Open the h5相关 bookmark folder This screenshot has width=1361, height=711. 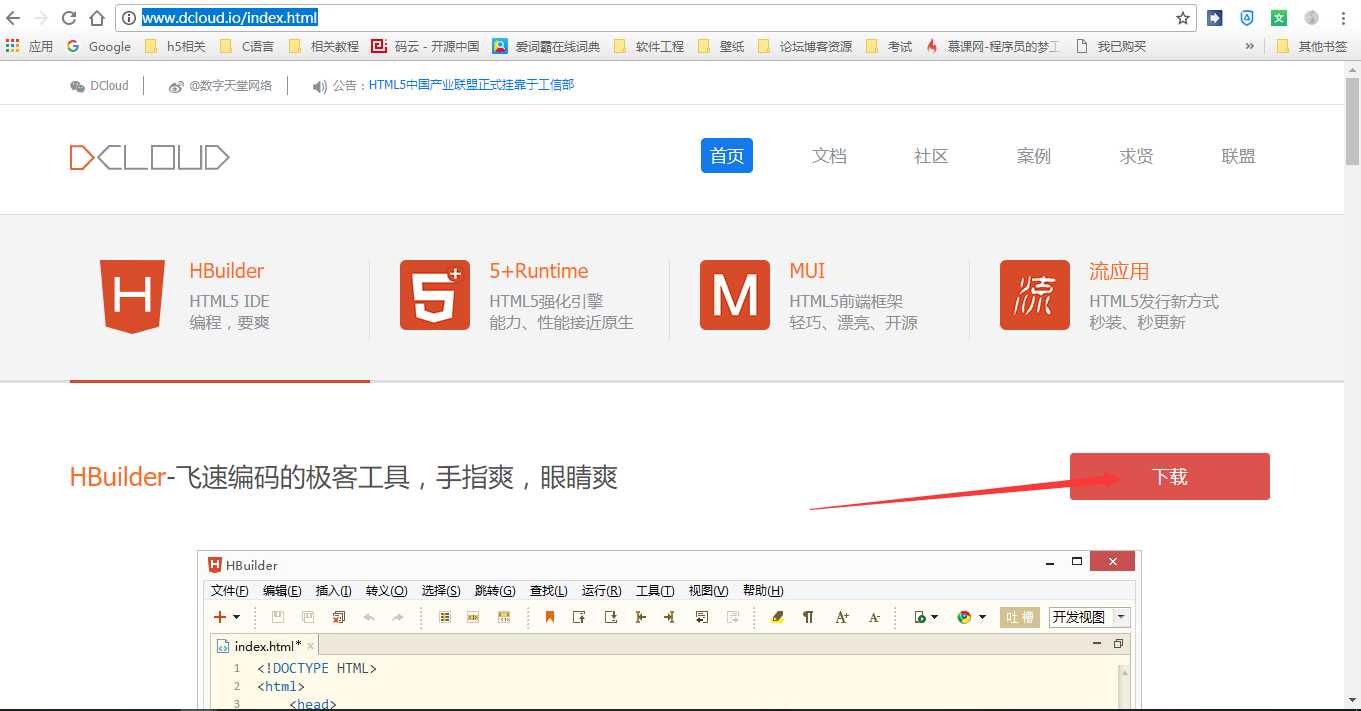(175, 46)
